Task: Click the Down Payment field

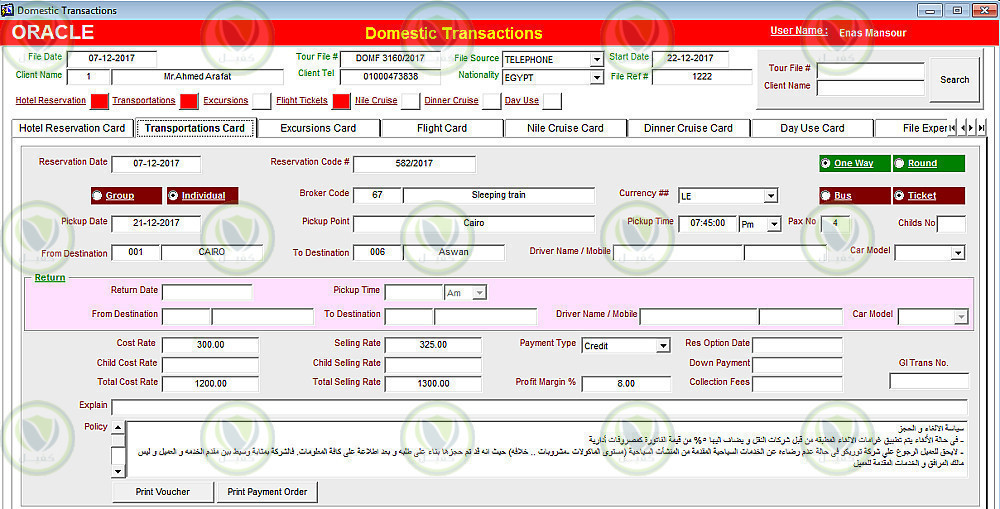Action: coord(797,365)
